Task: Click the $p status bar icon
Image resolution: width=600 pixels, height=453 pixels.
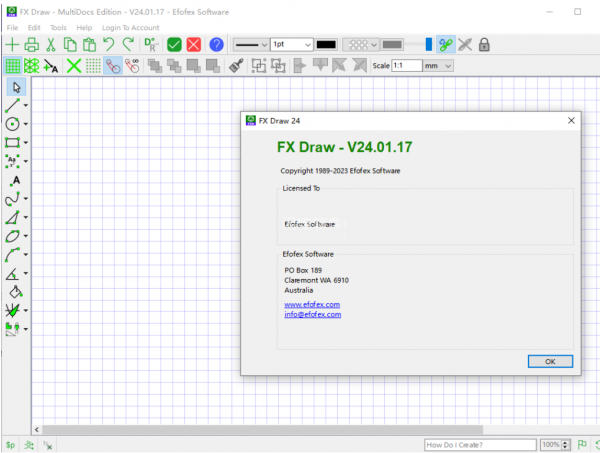Action: [10, 445]
